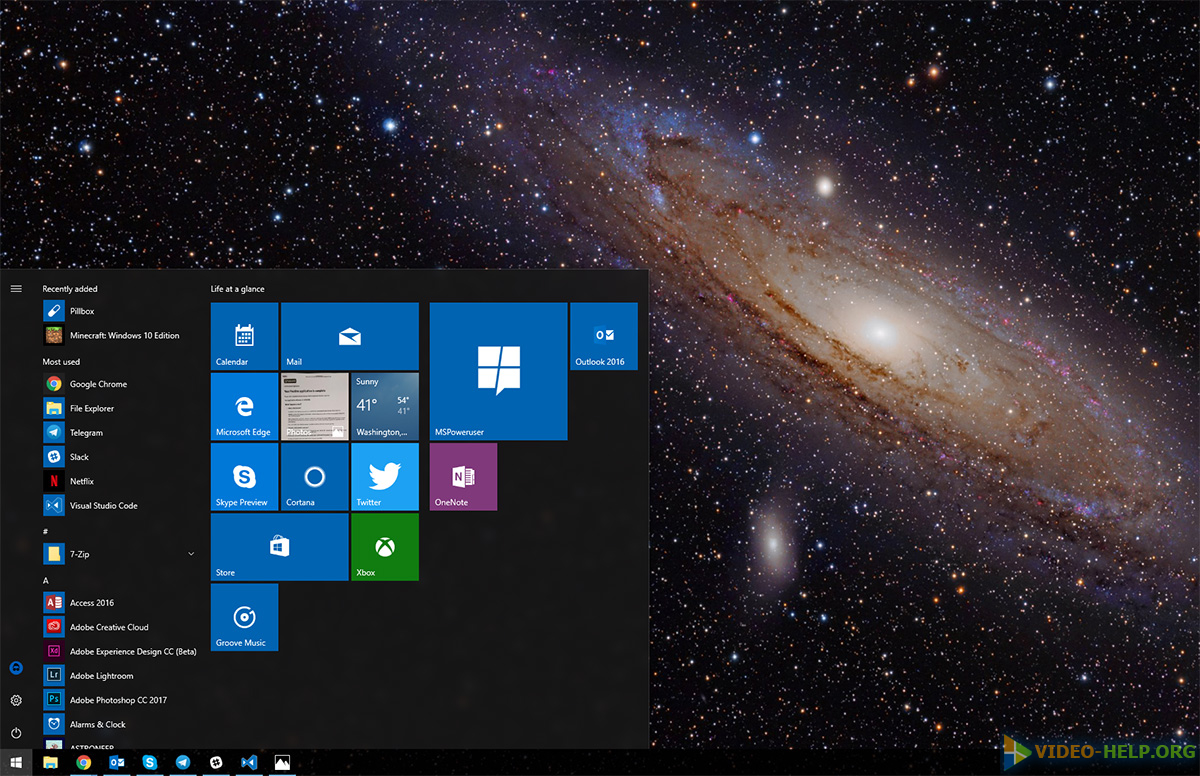The width and height of the screenshot is (1200, 776).
Task: Toggle the hamburger menu in Start
Action: tap(16, 289)
